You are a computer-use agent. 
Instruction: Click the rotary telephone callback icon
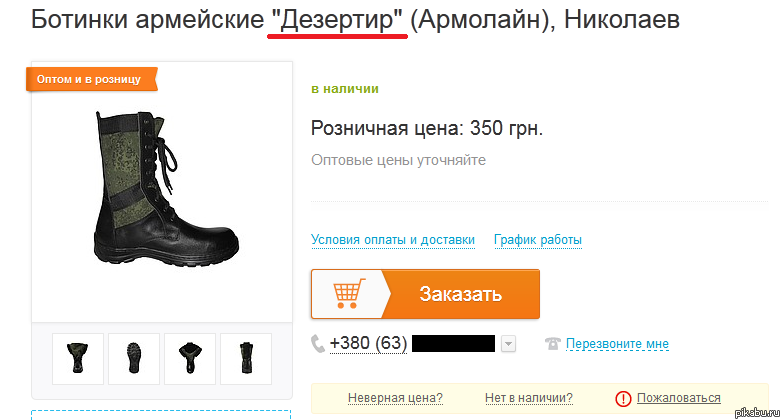(x=552, y=343)
